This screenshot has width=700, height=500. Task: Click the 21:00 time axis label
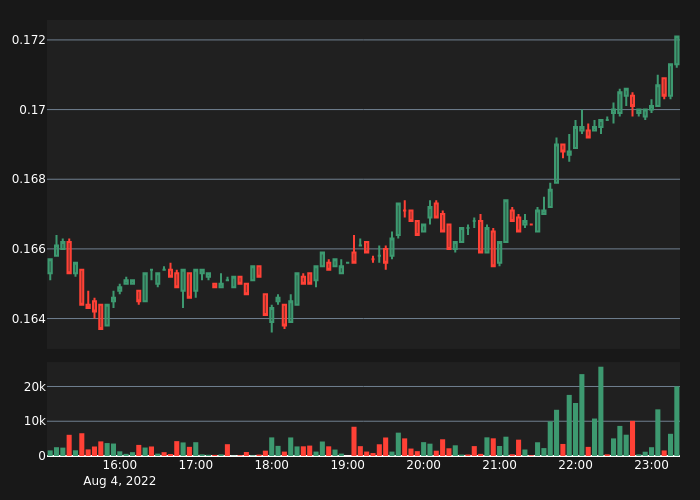click(x=500, y=465)
